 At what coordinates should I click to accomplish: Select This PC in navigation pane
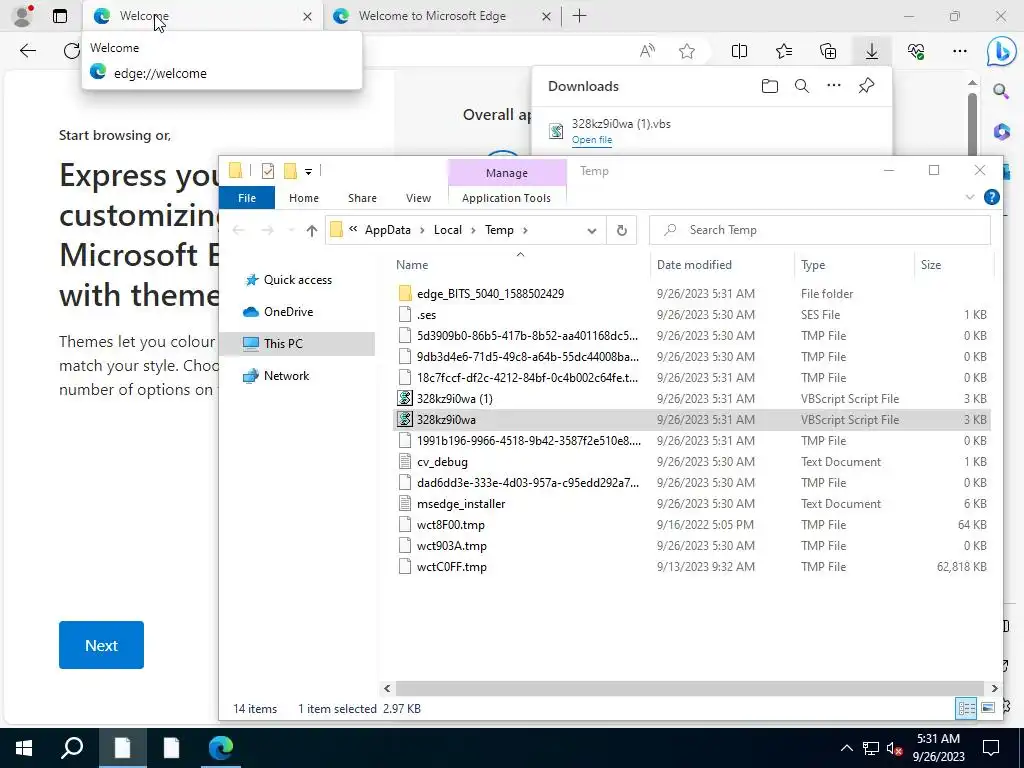[283, 344]
